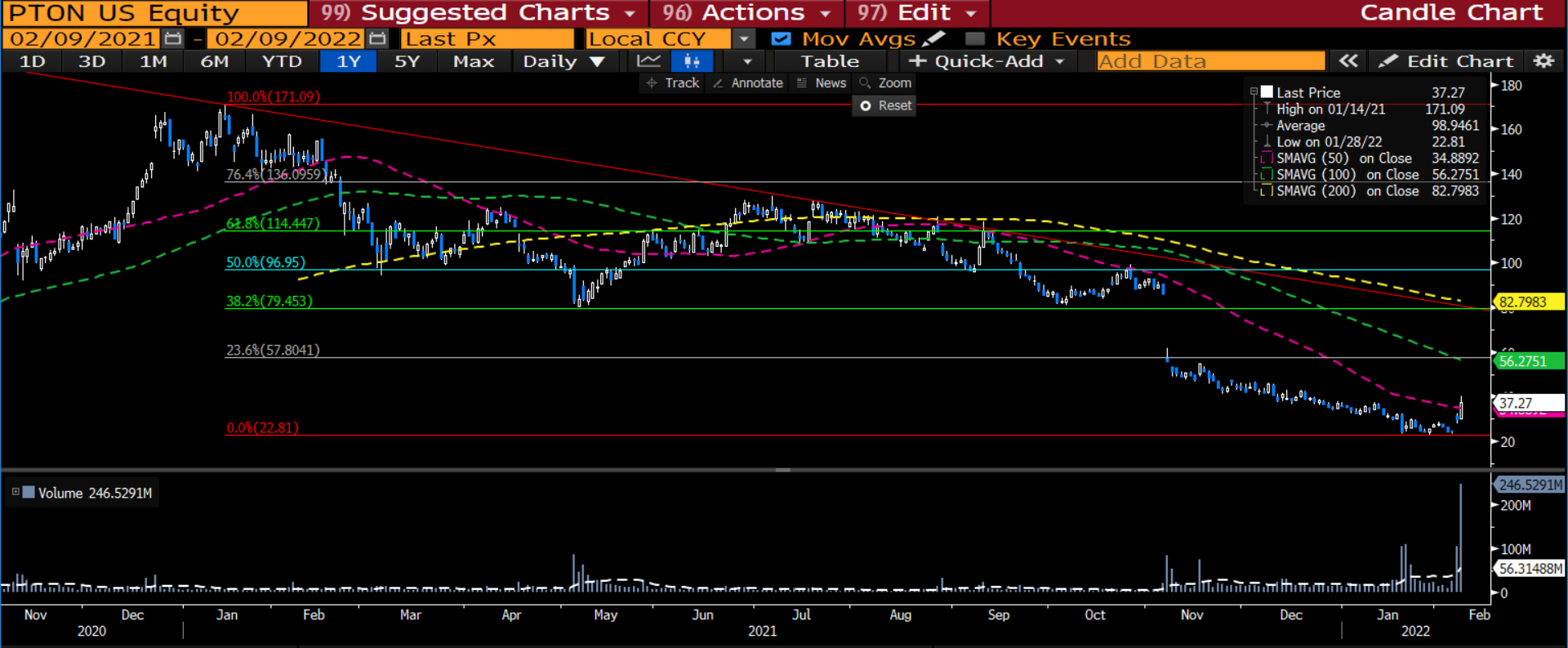Open the end date calendar picker
The height and width of the screenshot is (648, 1568).
377,38
